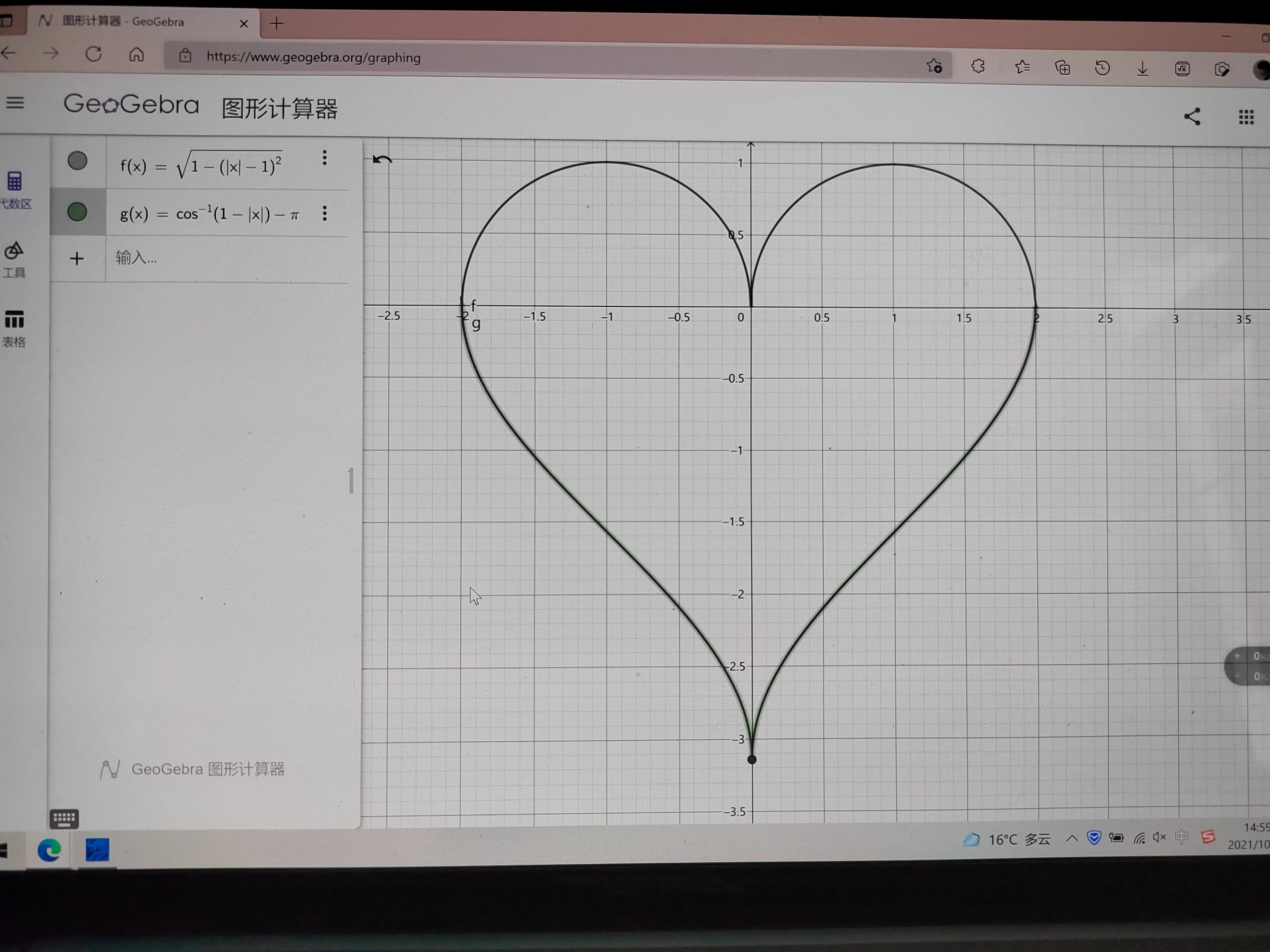
Task: Open browser collections
Action: [1063, 68]
